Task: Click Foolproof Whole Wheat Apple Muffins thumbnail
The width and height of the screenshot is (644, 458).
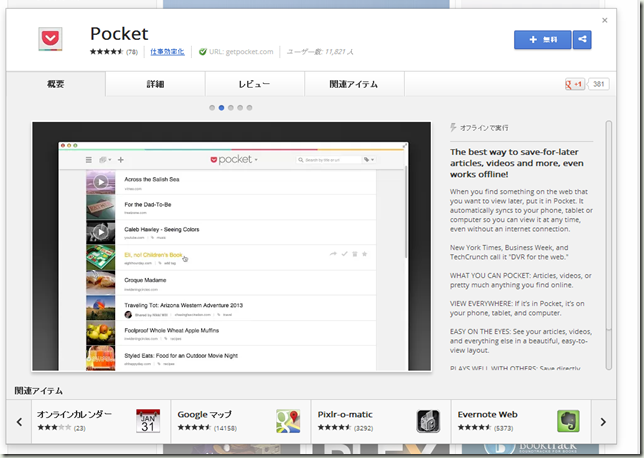Action: pyautogui.click(x=101, y=333)
